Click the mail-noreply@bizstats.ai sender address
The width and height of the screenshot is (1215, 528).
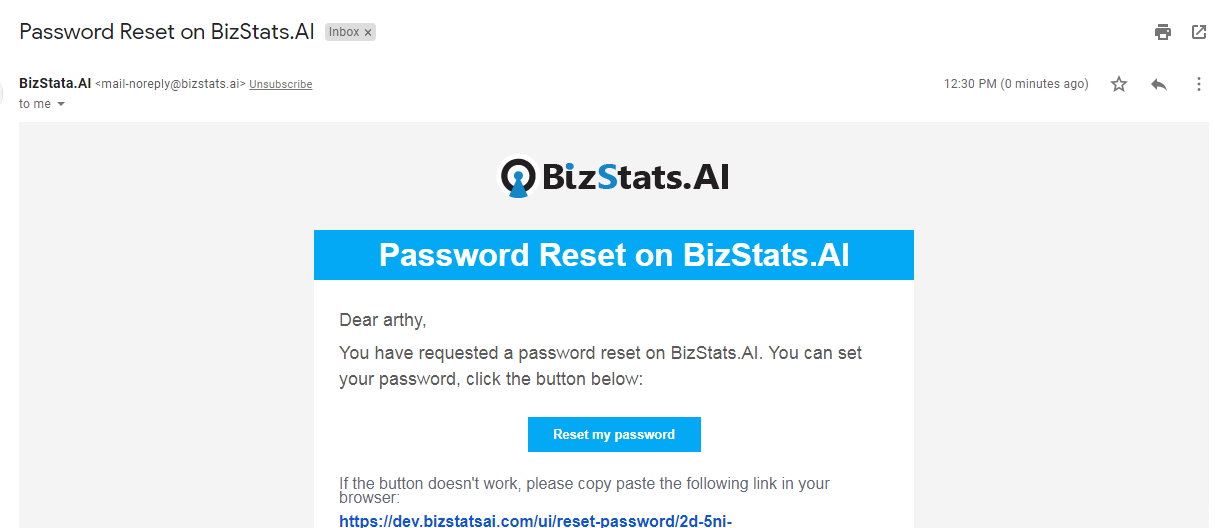170,85
